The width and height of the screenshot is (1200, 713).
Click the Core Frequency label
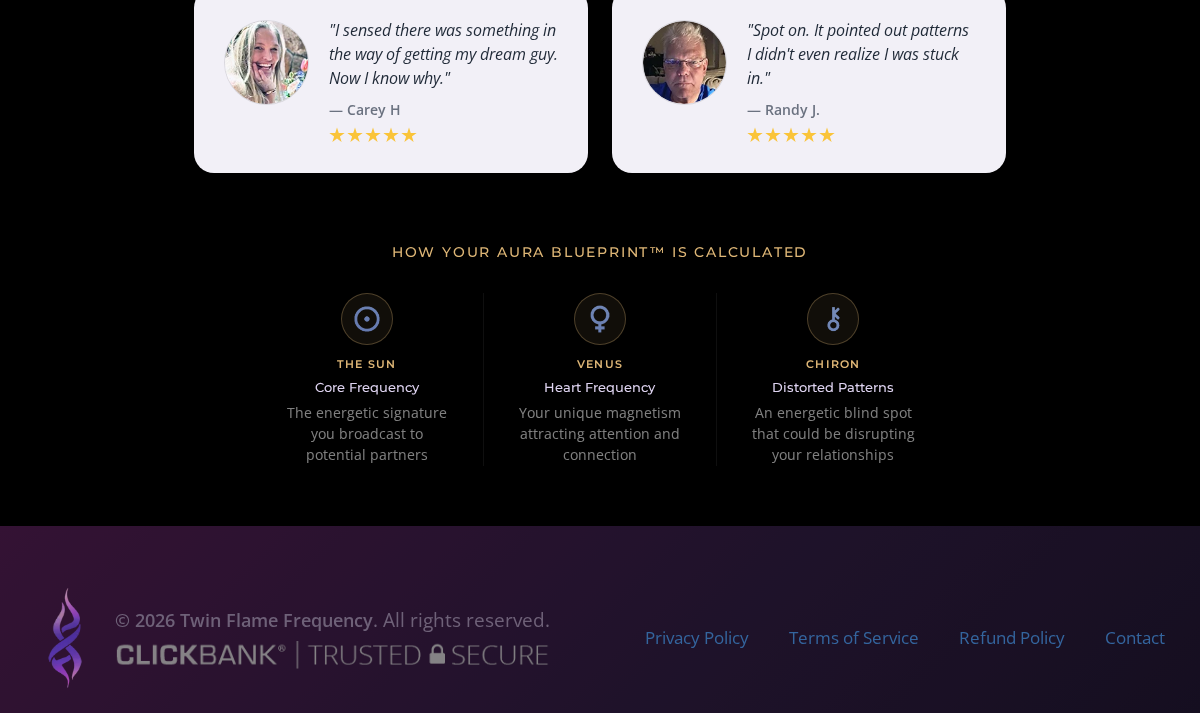pos(367,387)
